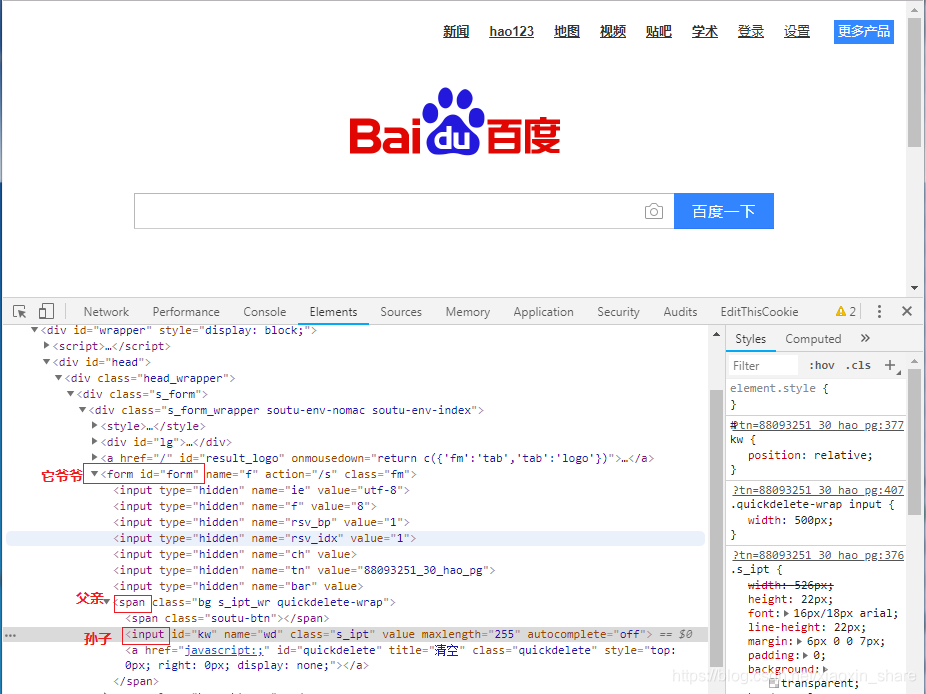
Task: Toggle the .cls class editor button
Action: (858, 366)
